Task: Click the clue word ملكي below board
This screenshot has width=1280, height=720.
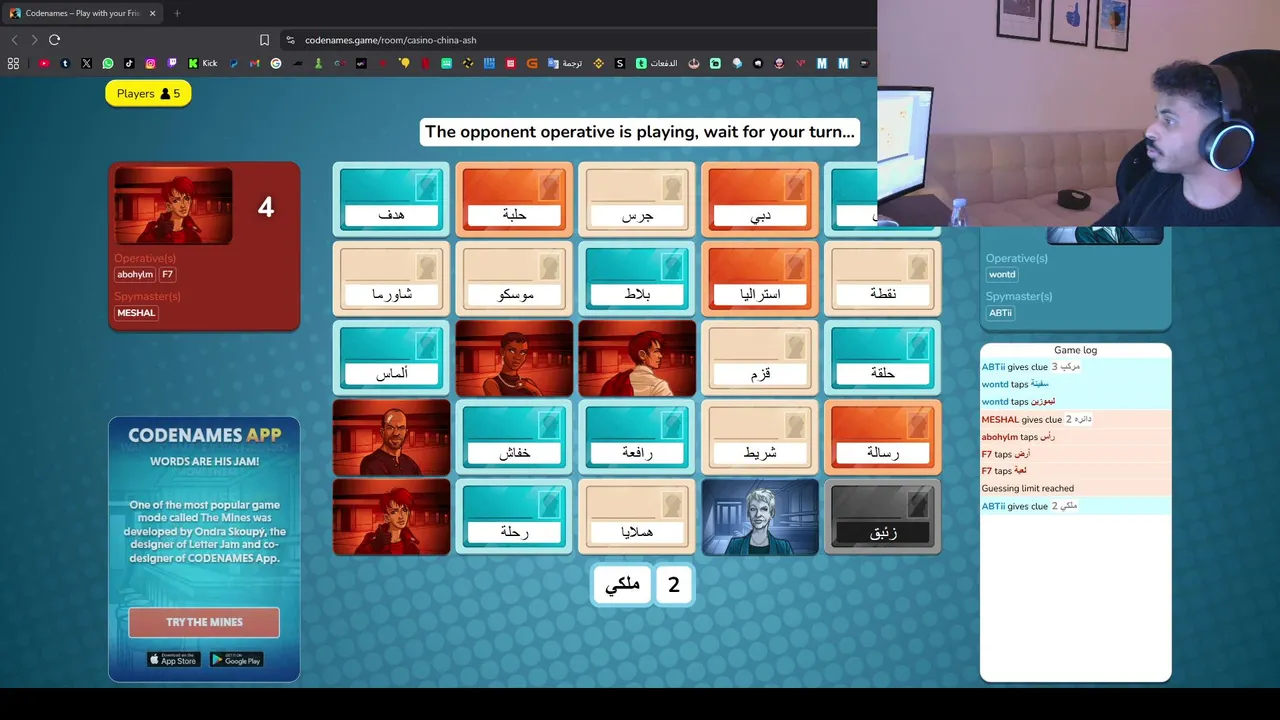Action: [x=622, y=585]
